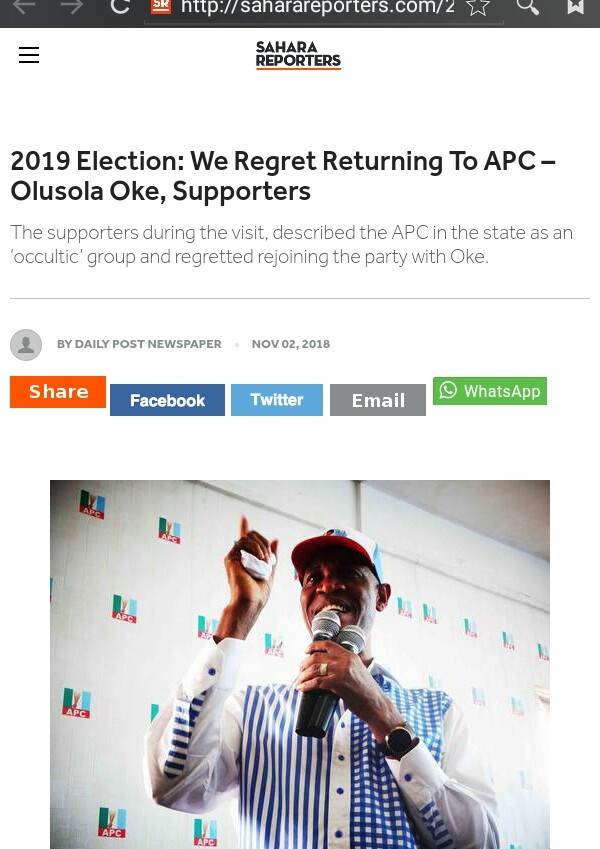Share the article on Twitter
The image size is (600, 849).
pos(277,400)
